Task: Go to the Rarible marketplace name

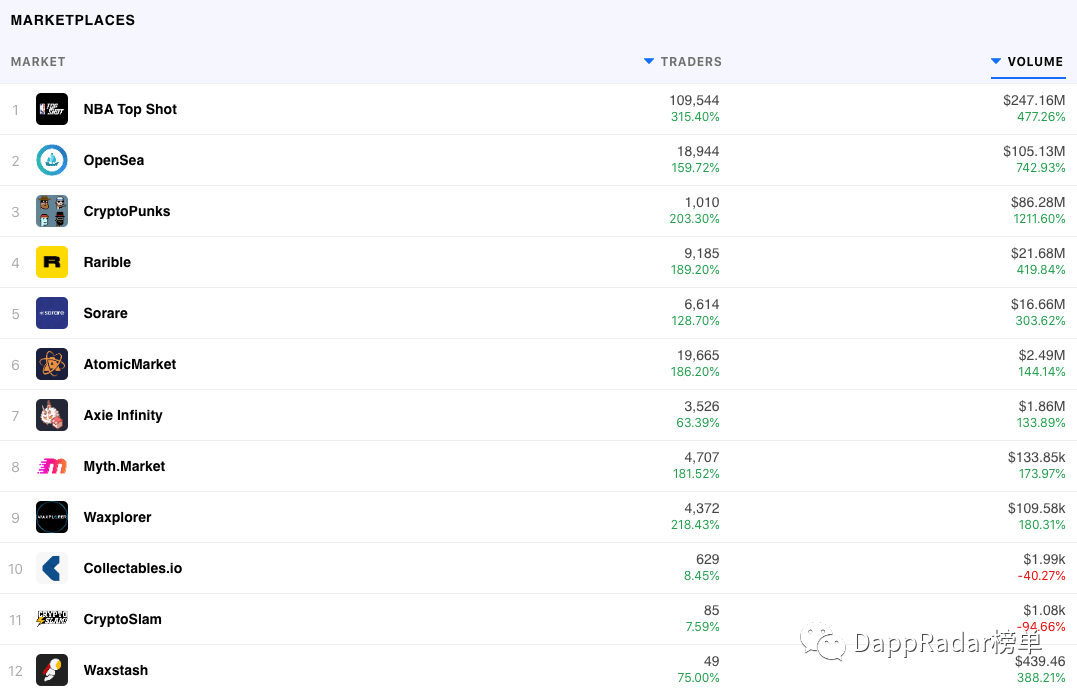Action: [107, 262]
